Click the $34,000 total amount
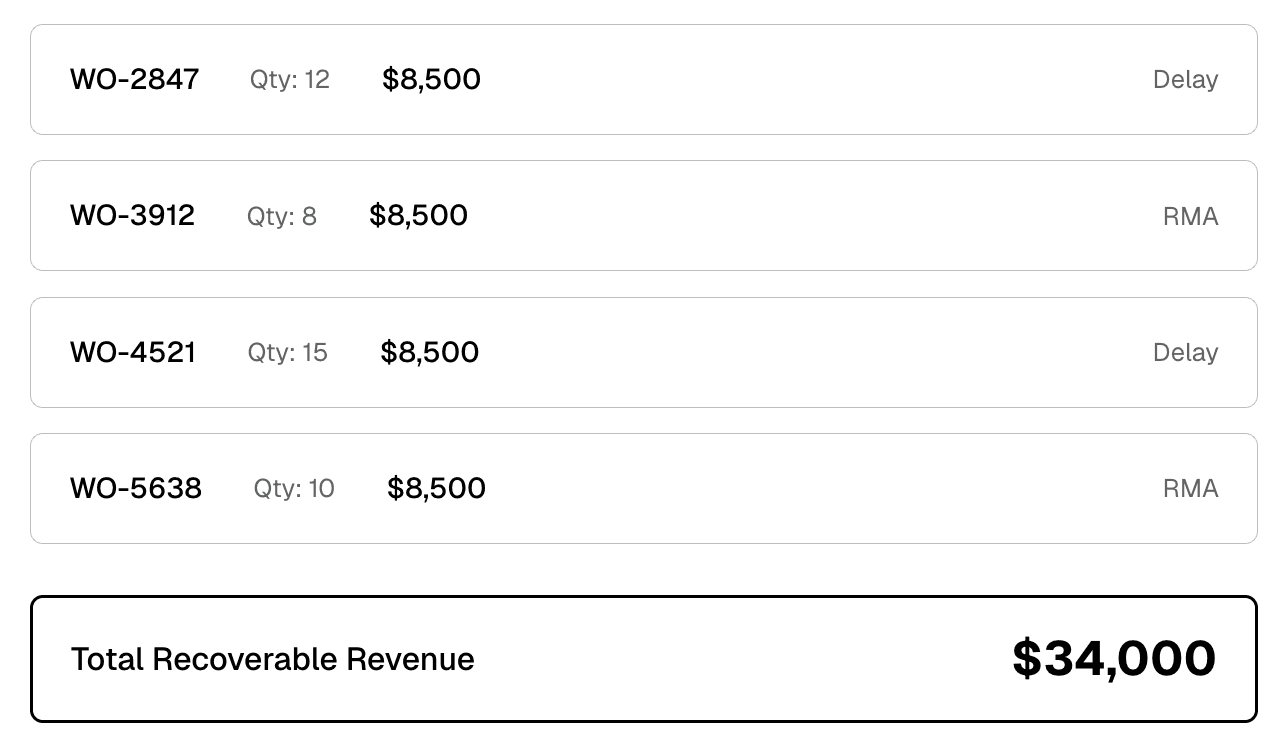Image resolution: width=1270 pixels, height=742 pixels. tap(1113, 659)
